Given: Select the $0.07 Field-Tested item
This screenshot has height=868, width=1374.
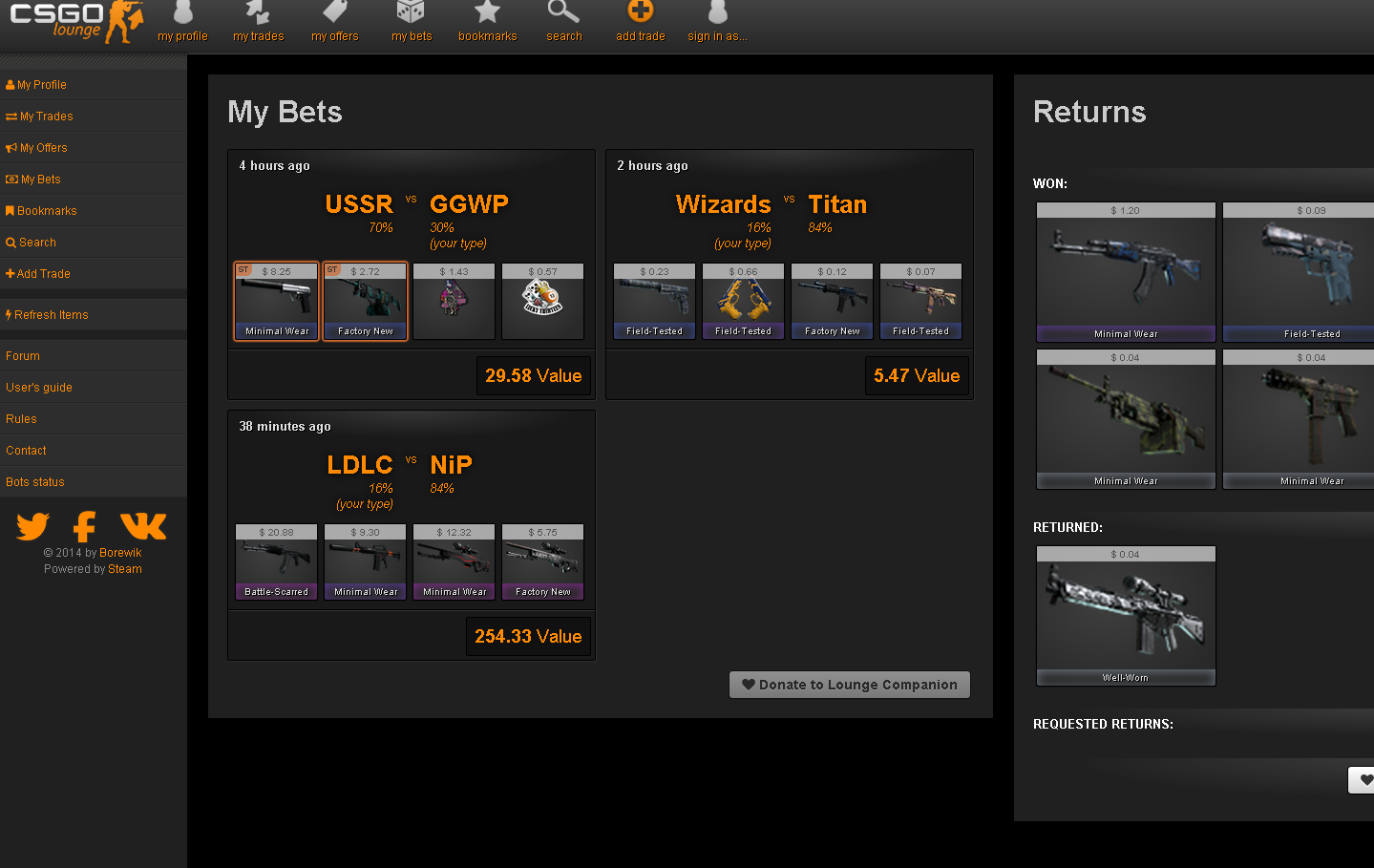Looking at the screenshot, I should (x=921, y=301).
